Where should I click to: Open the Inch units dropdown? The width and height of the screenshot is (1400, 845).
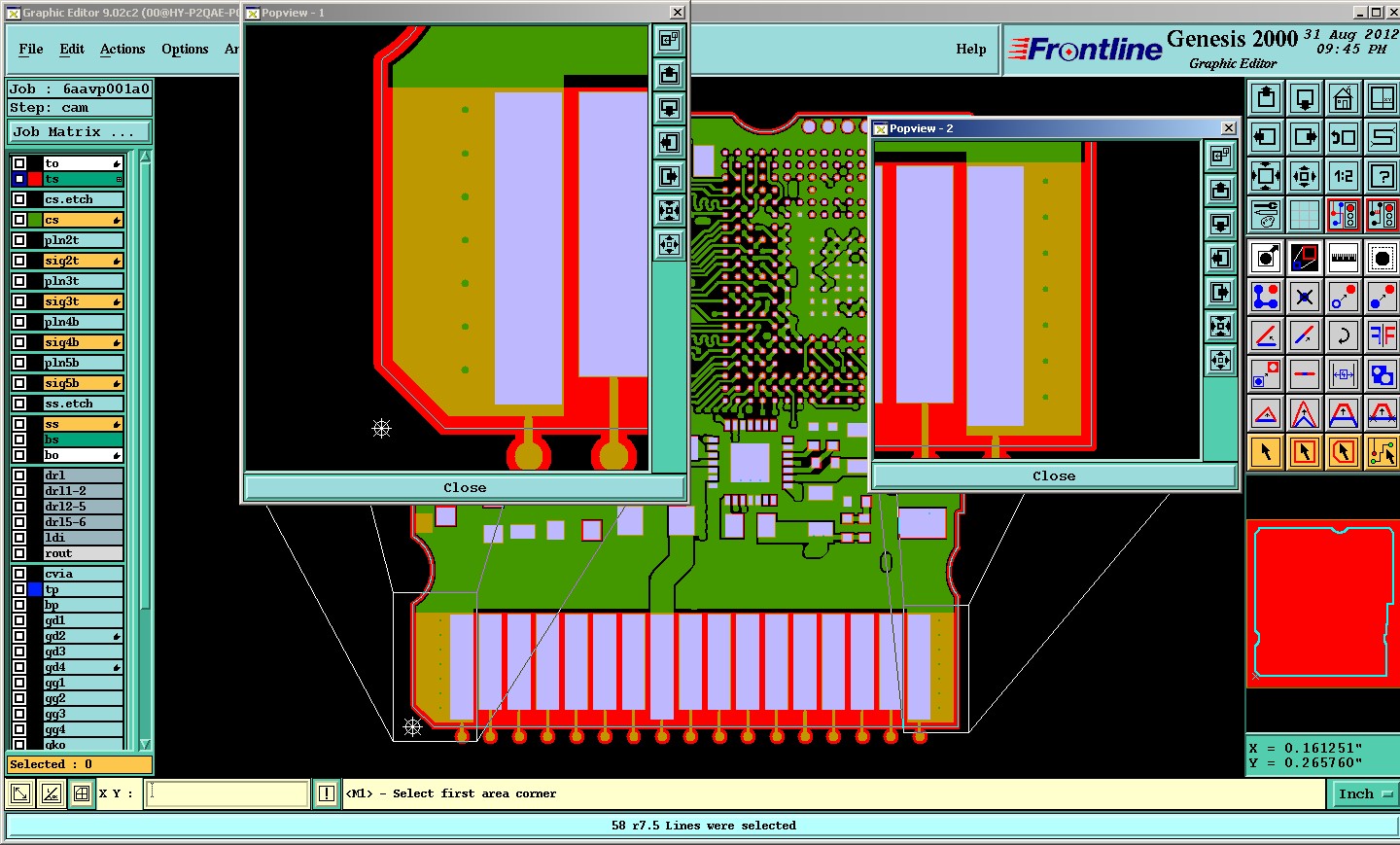1364,794
